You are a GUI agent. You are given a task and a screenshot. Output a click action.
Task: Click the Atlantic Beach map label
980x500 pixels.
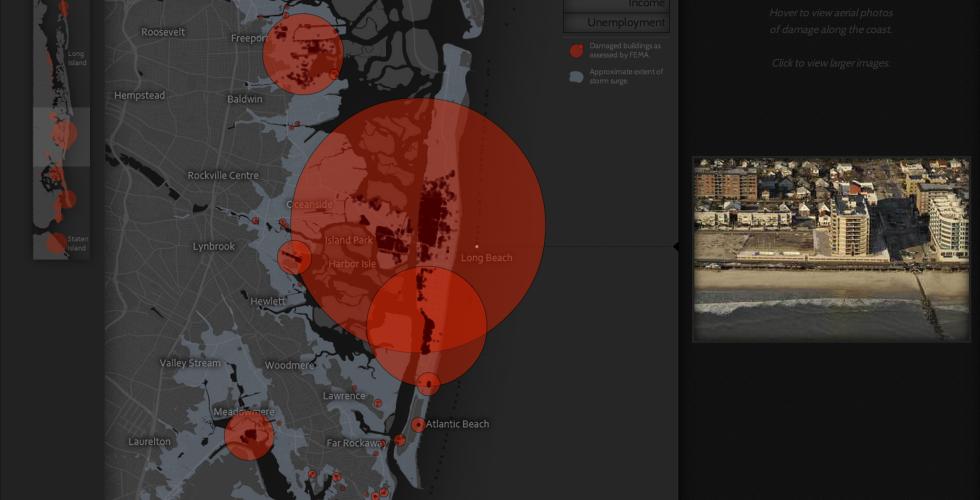pyautogui.click(x=458, y=424)
